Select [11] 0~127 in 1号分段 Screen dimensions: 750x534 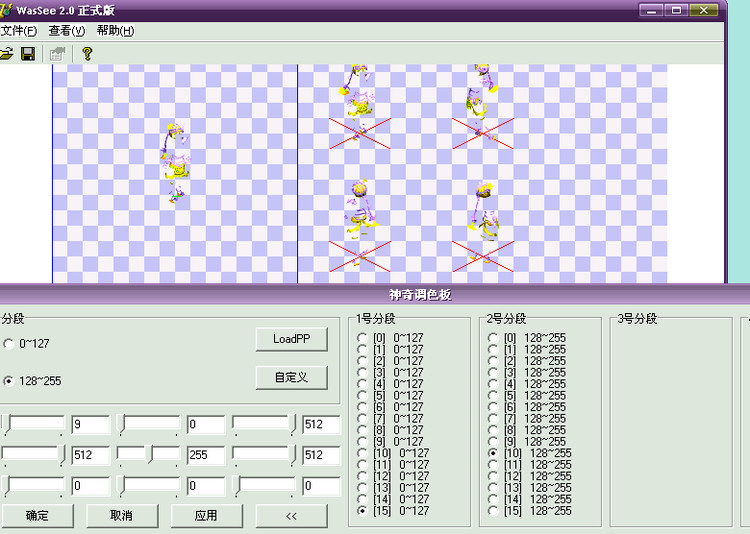pyautogui.click(x=393, y=464)
